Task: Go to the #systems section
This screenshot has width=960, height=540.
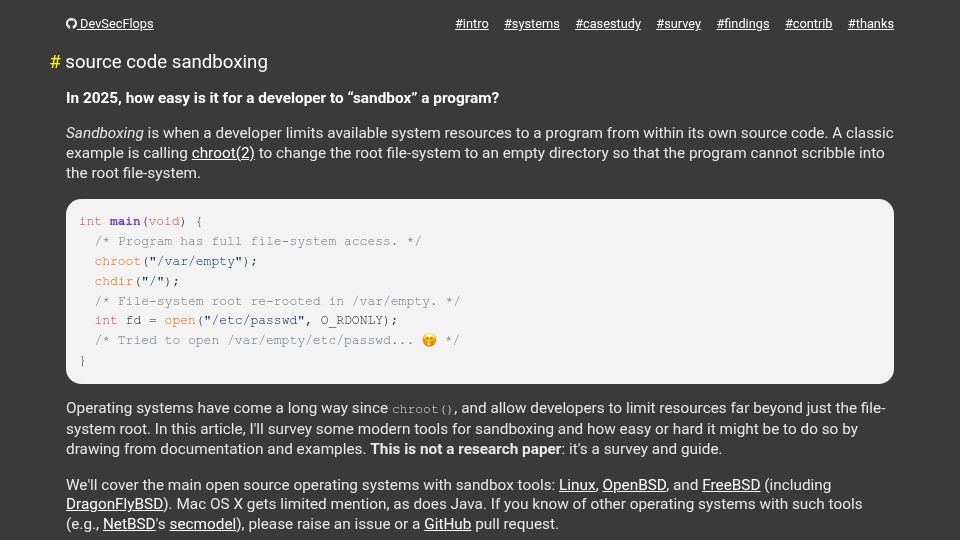Action: [x=531, y=24]
